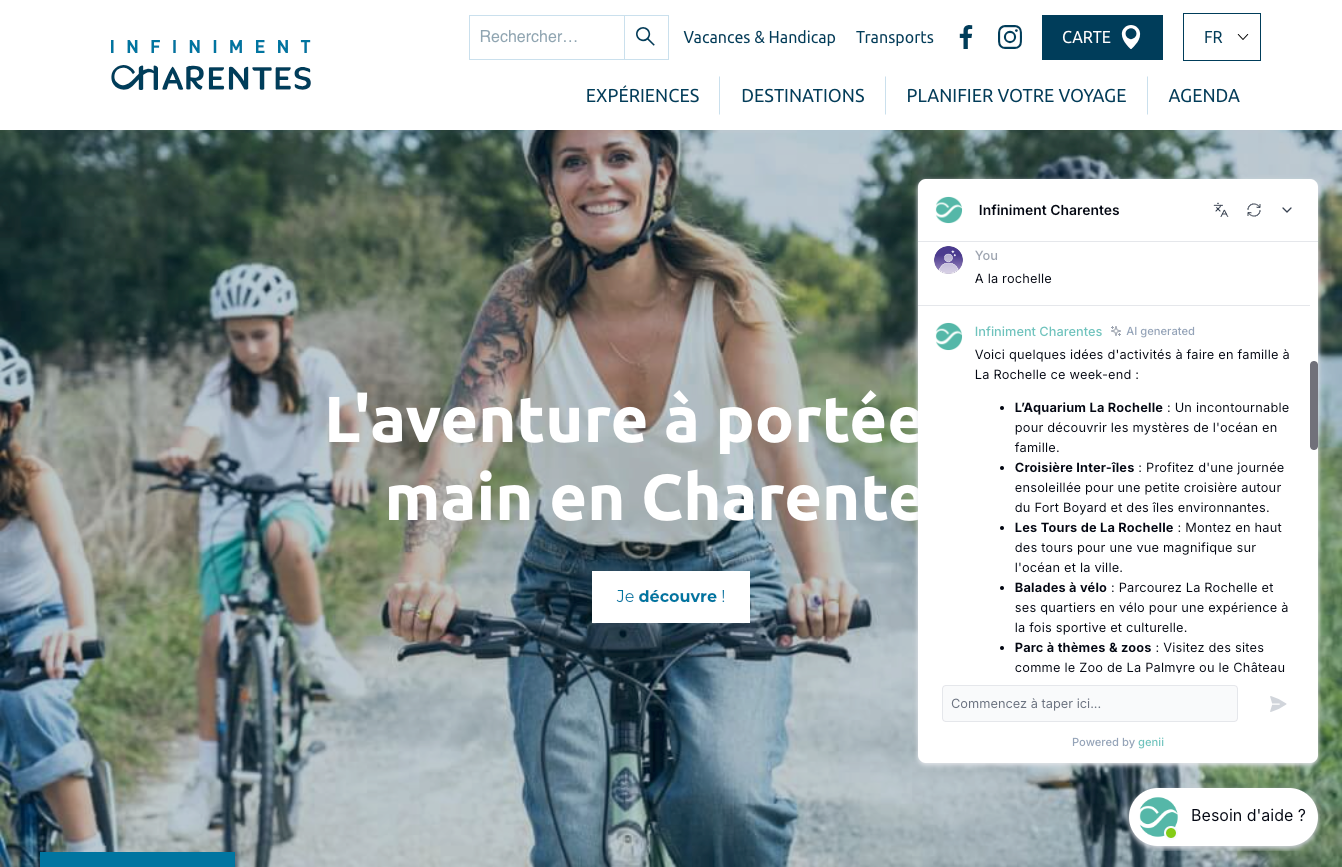Open PLANIFIER VOTRE VOYAGE menu
The height and width of the screenshot is (867, 1342).
(1016, 96)
